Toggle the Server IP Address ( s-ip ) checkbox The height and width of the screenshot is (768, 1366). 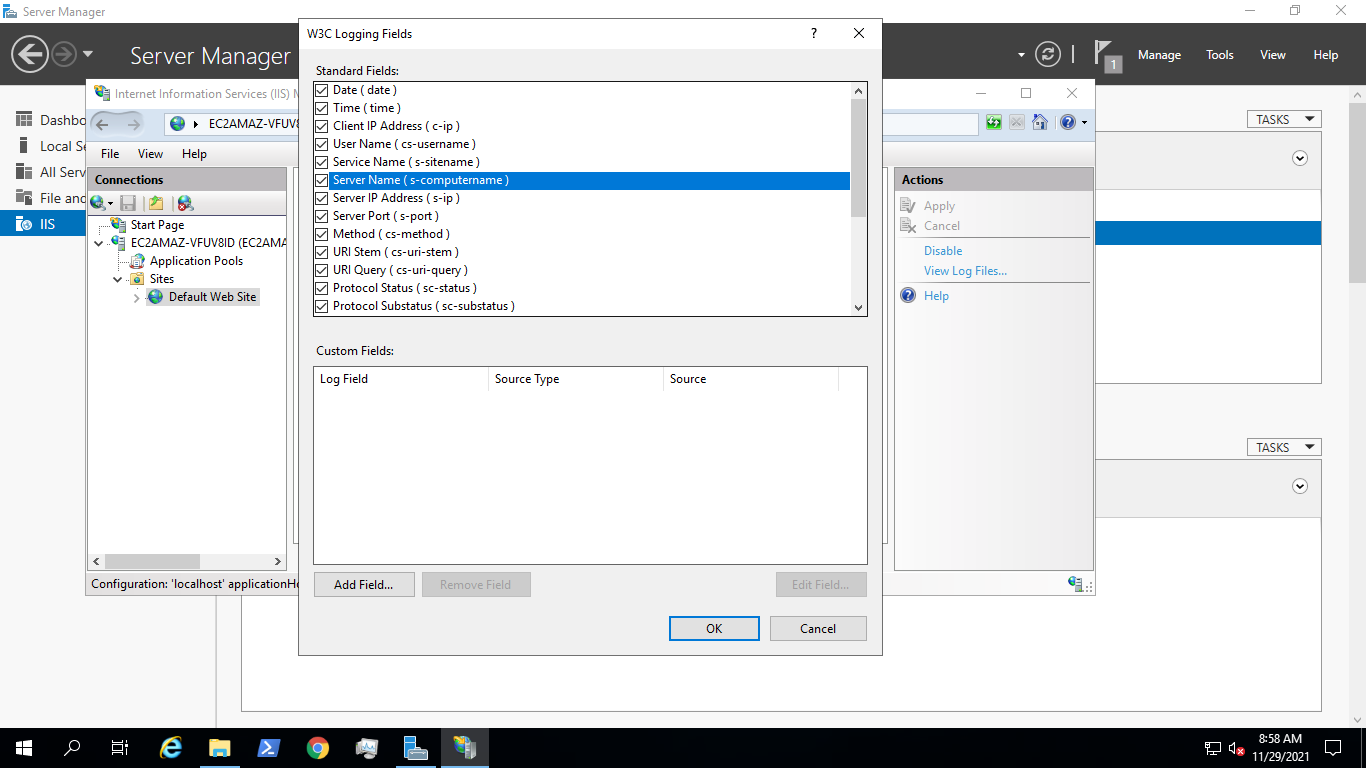click(x=322, y=198)
